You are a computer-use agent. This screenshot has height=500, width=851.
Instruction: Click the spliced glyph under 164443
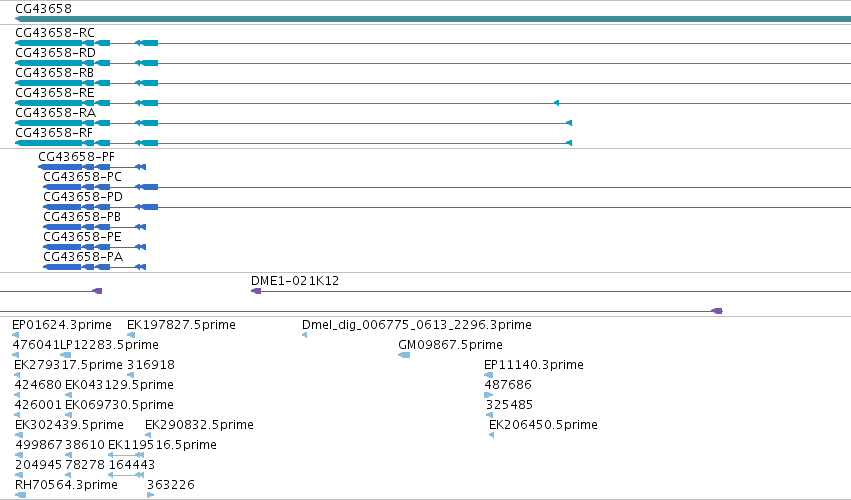(126, 475)
